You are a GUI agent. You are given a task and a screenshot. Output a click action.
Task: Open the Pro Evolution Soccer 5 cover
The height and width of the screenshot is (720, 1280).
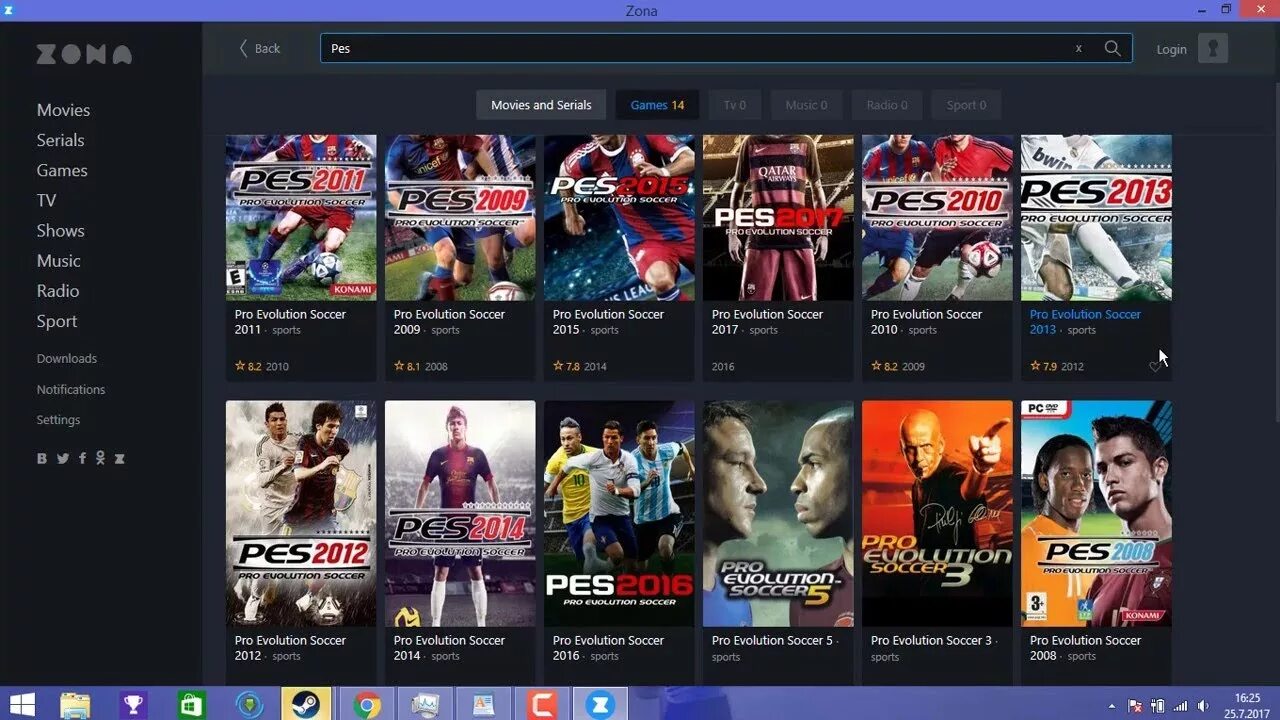point(778,514)
